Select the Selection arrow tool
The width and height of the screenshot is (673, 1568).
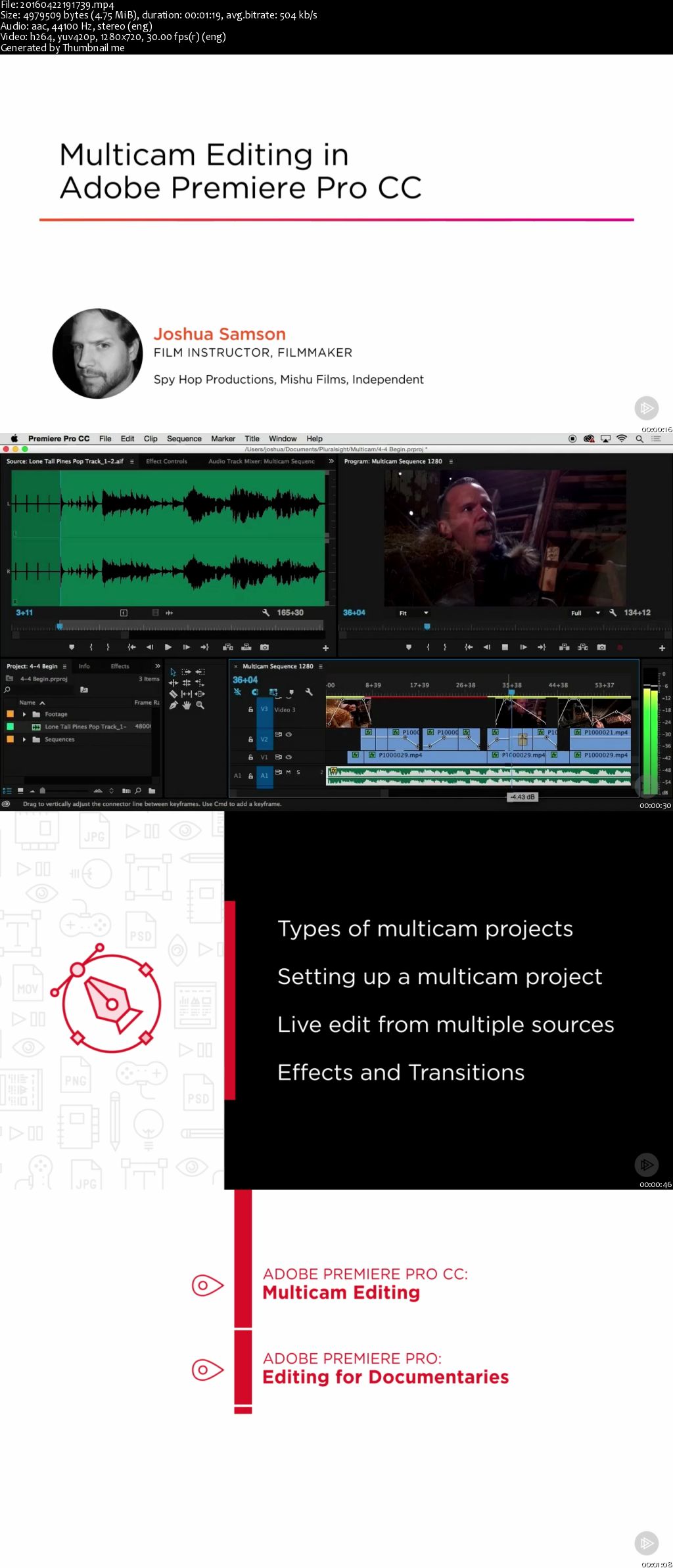(x=173, y=672)
